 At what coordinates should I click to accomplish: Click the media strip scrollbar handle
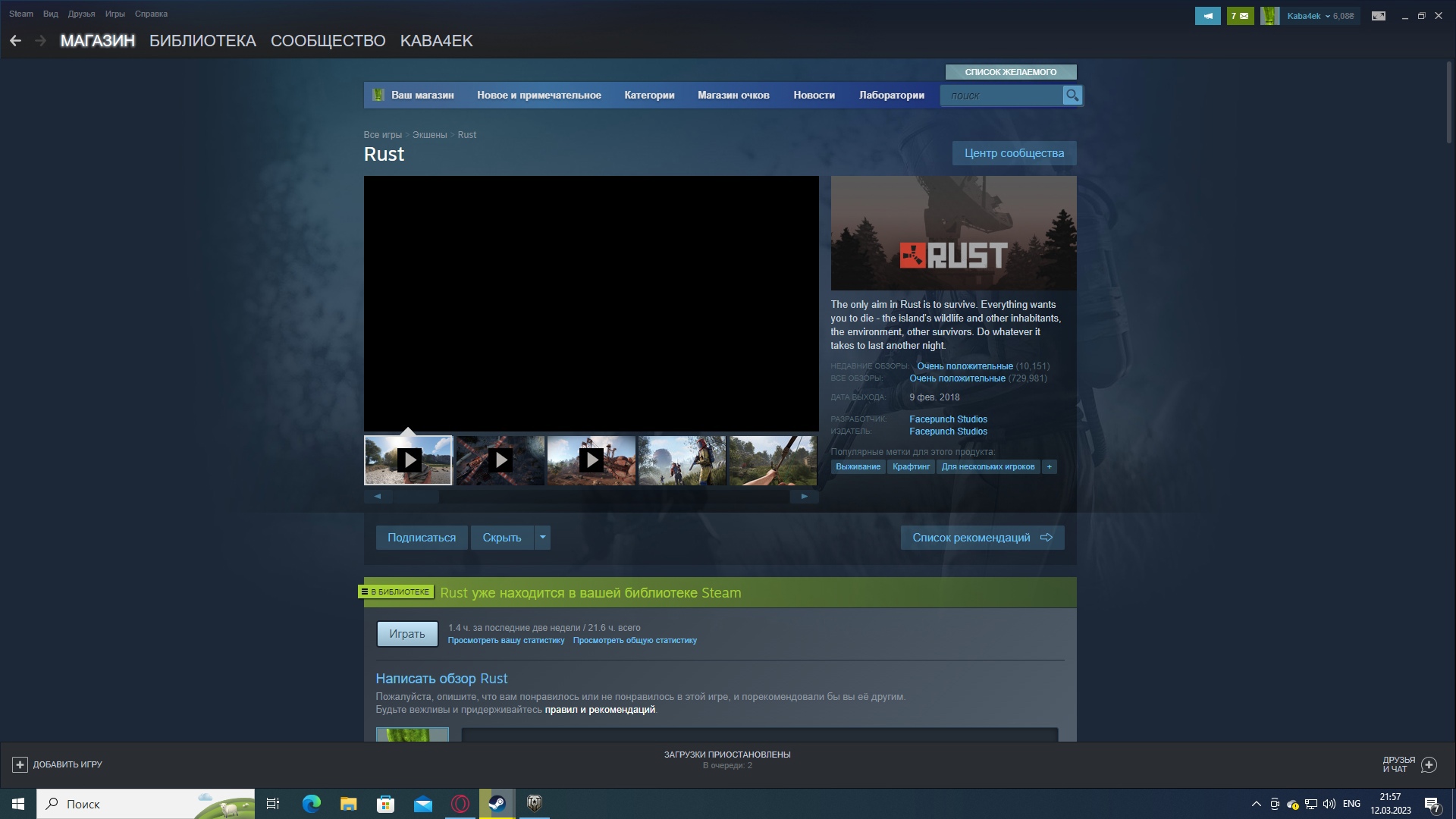415,497
